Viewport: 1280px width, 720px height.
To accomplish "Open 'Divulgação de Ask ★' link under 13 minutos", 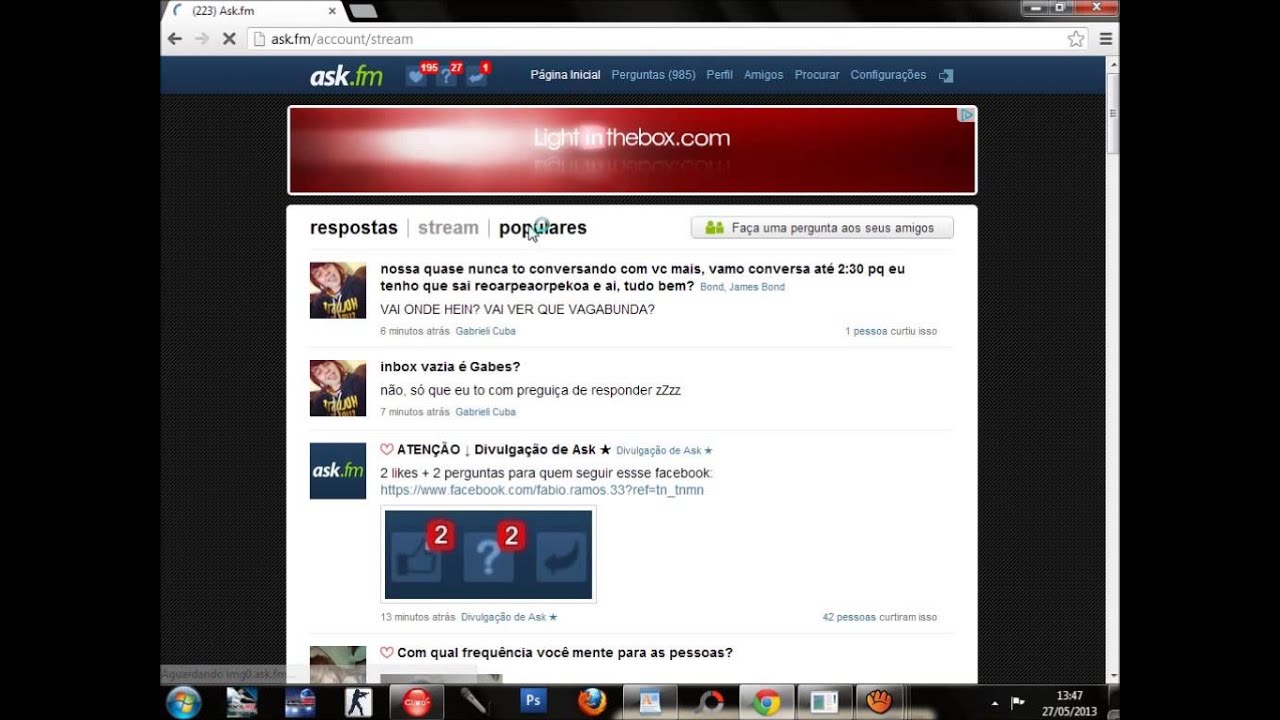I will 509,617.
